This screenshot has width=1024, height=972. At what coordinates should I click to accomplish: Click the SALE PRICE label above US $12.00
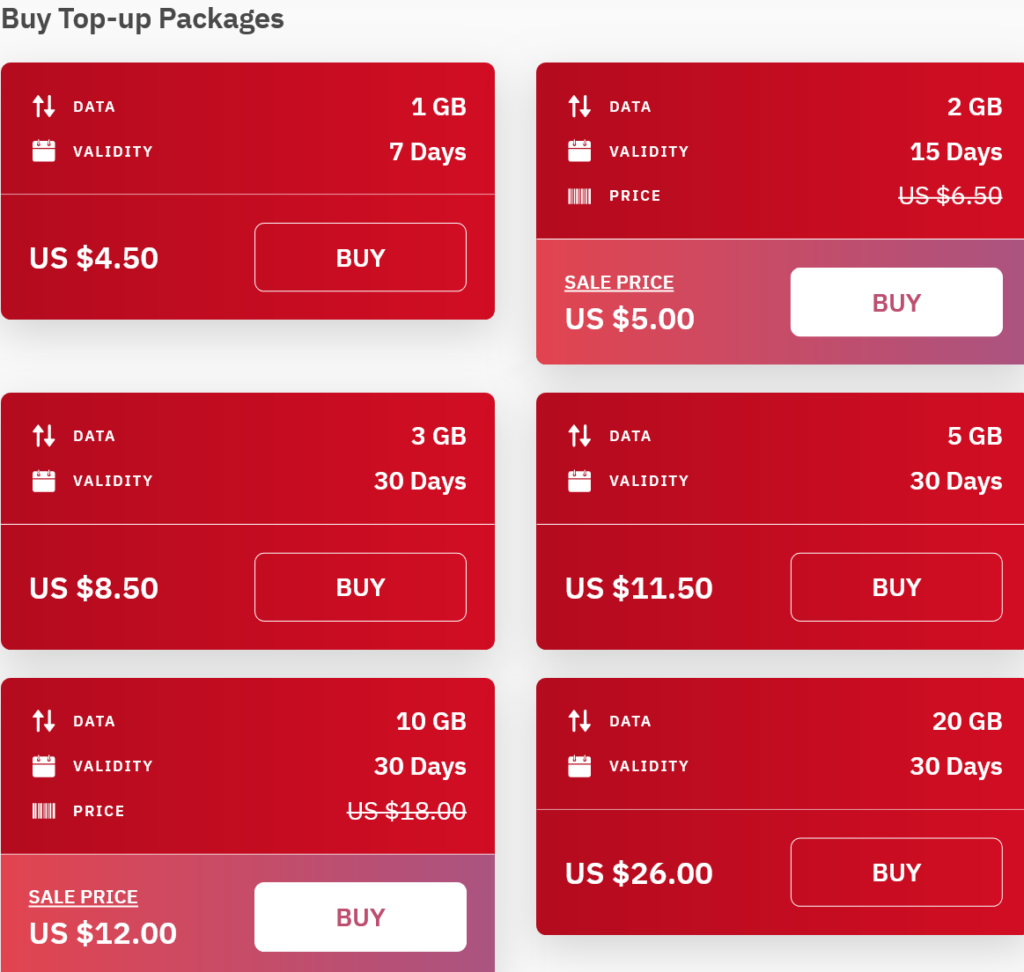(x=83, y=897)
